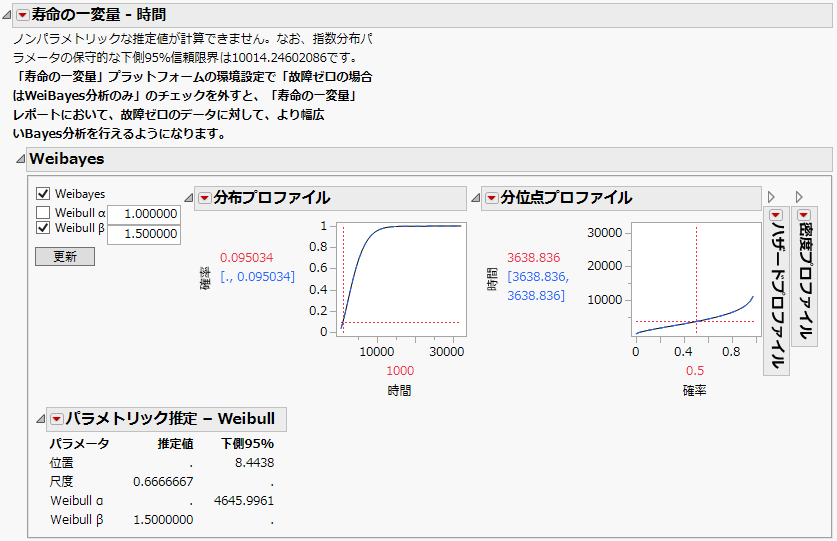Click the Weibull β value field 1.500000

tap(144, 234)
